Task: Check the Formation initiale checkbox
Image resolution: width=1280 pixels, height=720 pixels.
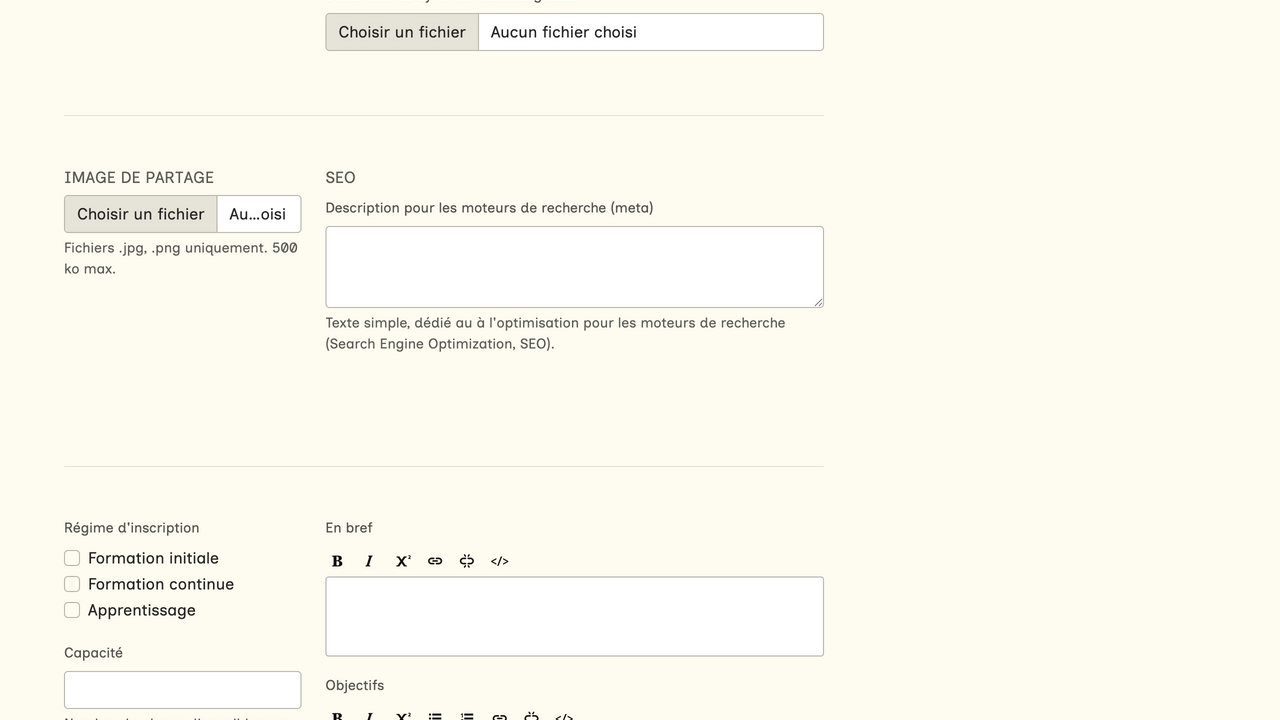Action: click(72, 558)
